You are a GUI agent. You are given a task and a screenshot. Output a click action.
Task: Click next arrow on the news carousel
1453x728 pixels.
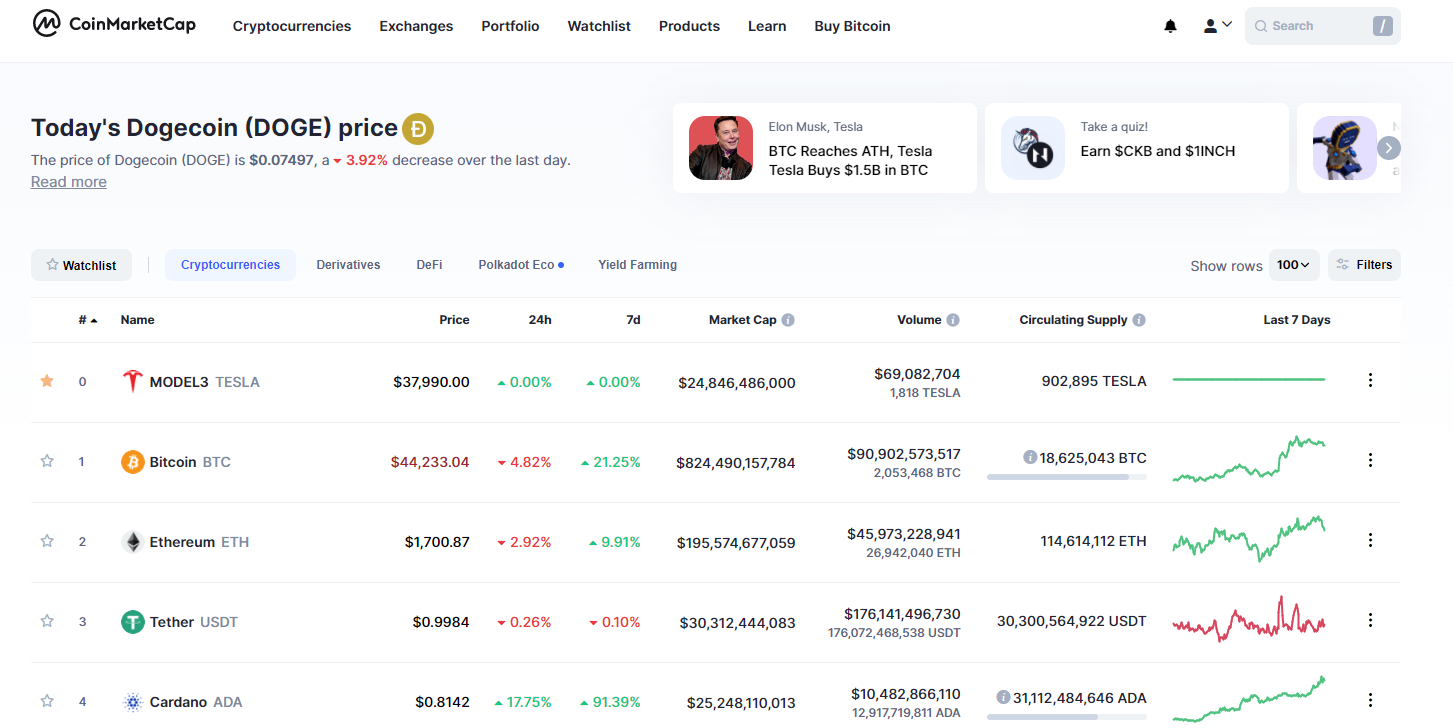[1388, 148]
